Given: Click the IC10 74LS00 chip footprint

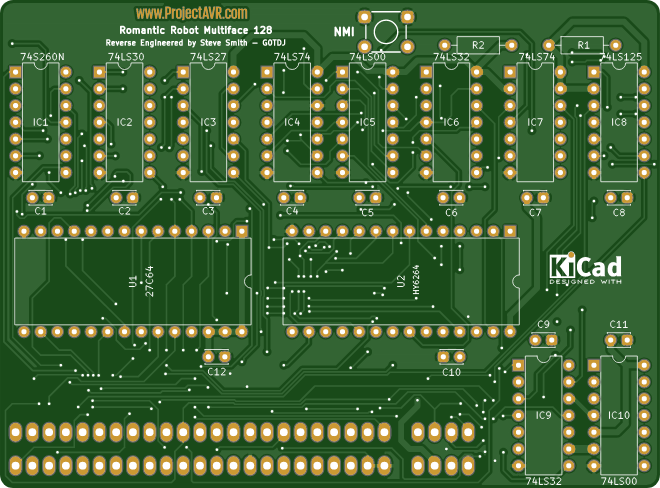Looking at the screenshot, I should pos(619,415).
